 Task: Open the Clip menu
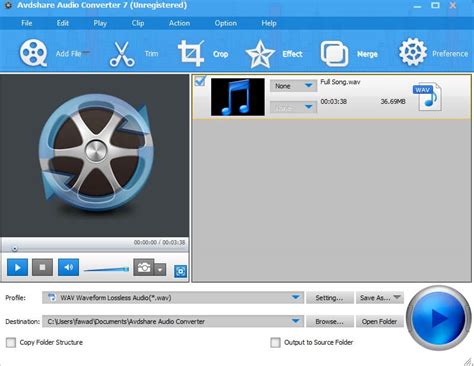pos(138,23)
